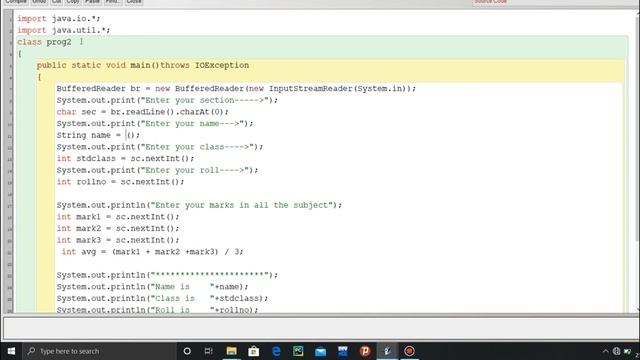This screenshot has width=640, height=360.
Task: Open File Explorer from the taskbar
Action: click(231, 351)
